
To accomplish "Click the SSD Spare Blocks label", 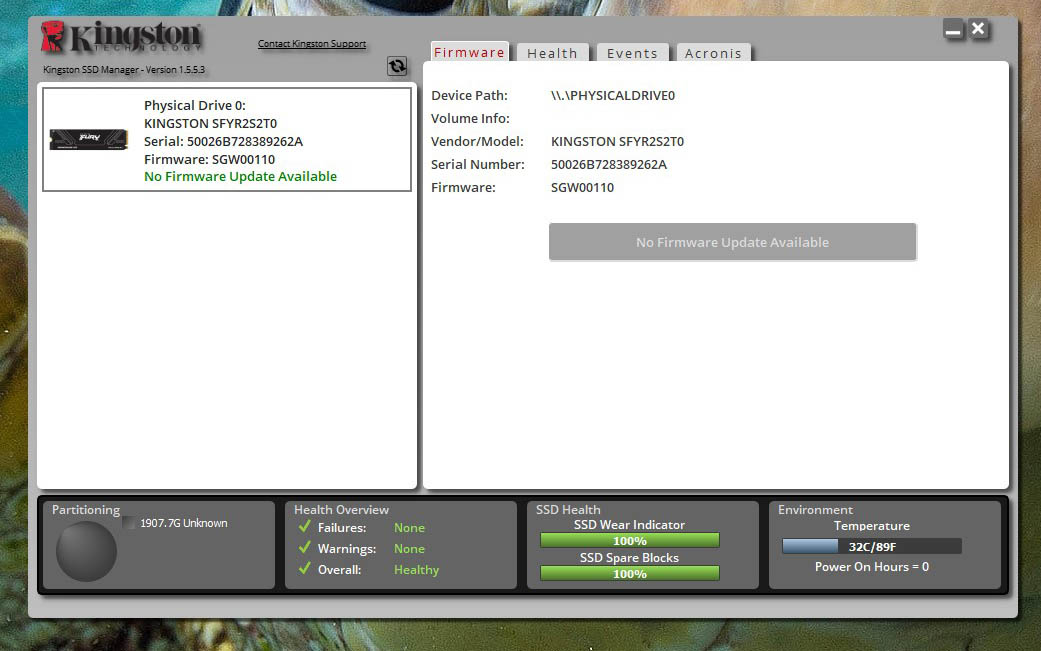I will [x=629, y=557].
